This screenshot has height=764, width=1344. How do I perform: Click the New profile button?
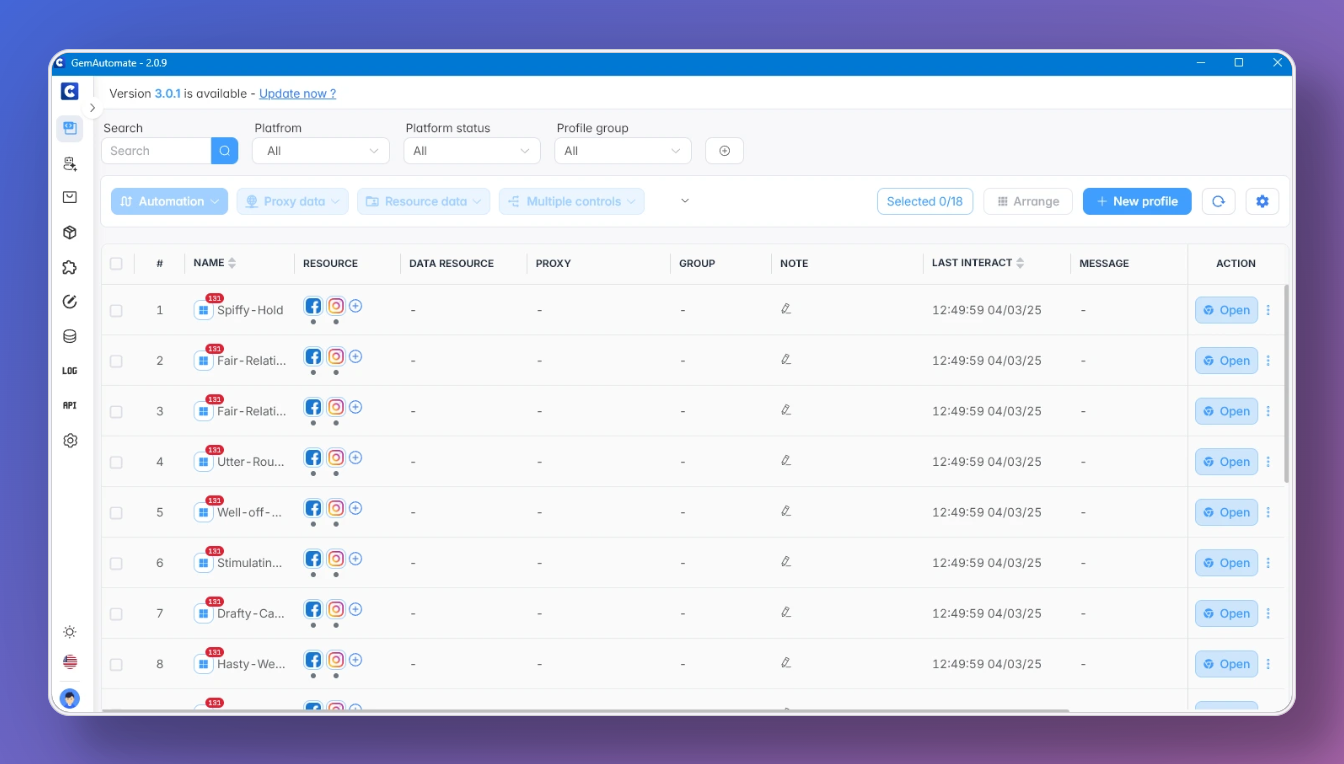(x=1137, y=201)
